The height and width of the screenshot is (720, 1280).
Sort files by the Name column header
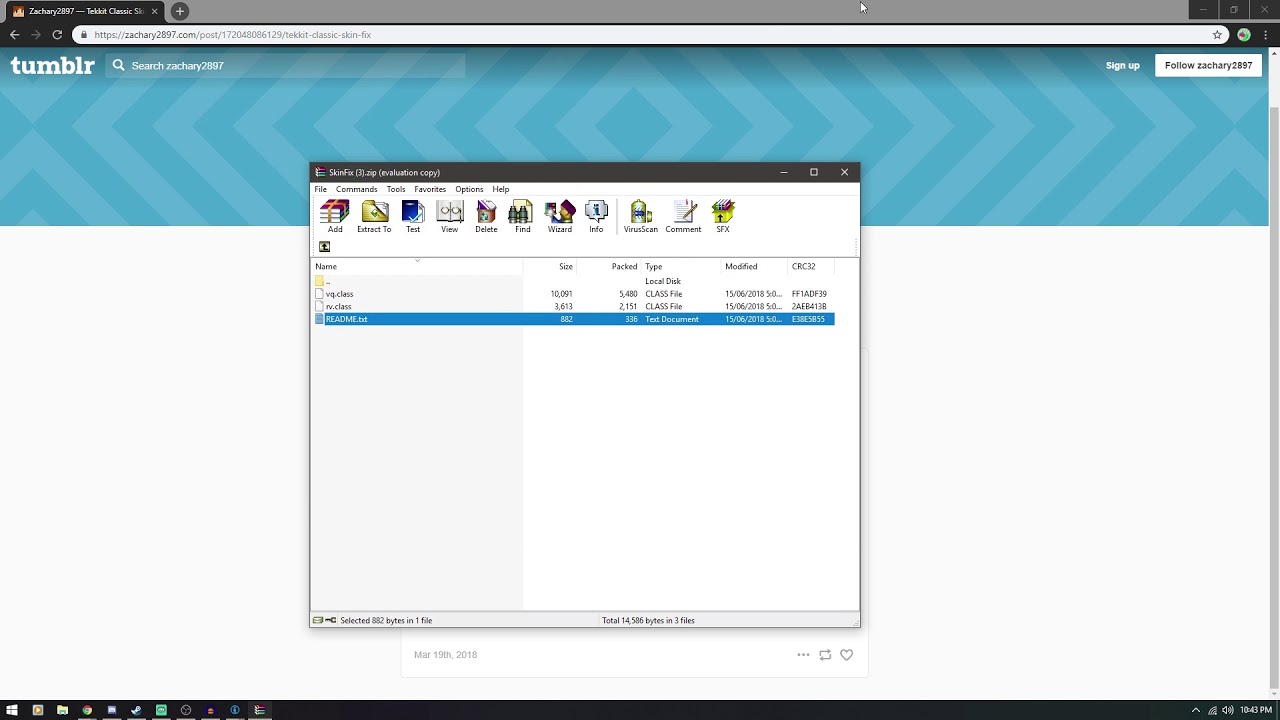pyautogui.click(x=417, y=266)
